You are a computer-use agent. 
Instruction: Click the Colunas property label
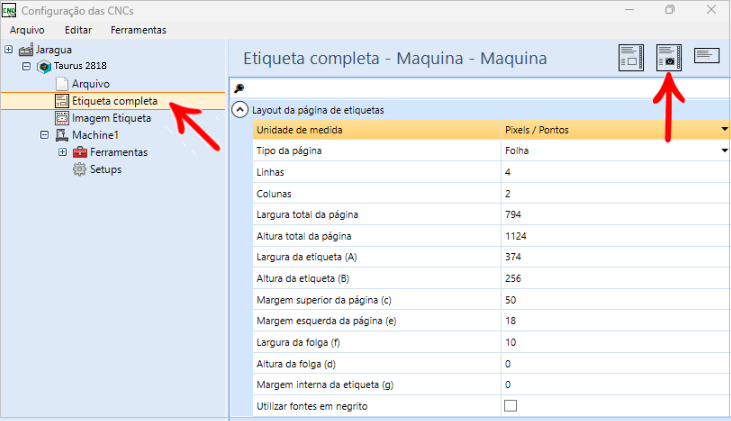click(x=274, y=193)
